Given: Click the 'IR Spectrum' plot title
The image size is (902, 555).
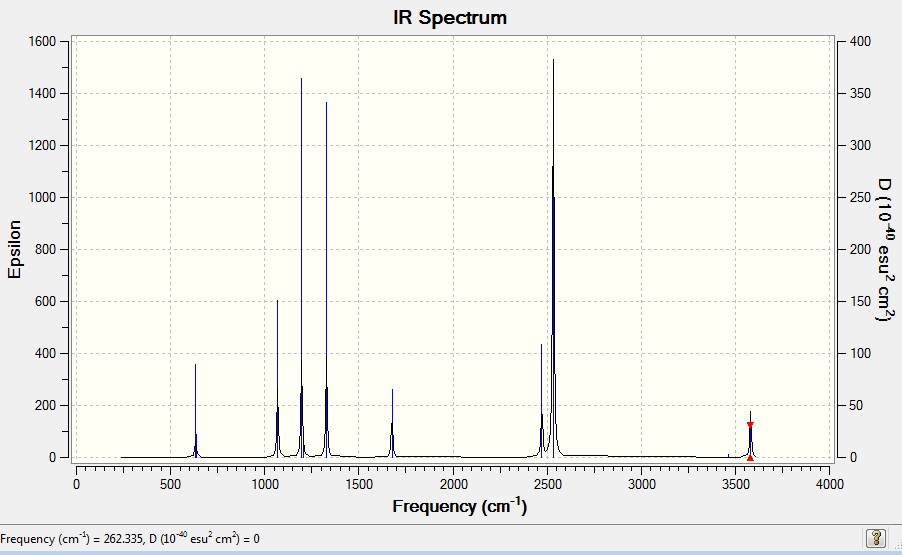Looking at the screenshot, I should click(x=450, y=17).
